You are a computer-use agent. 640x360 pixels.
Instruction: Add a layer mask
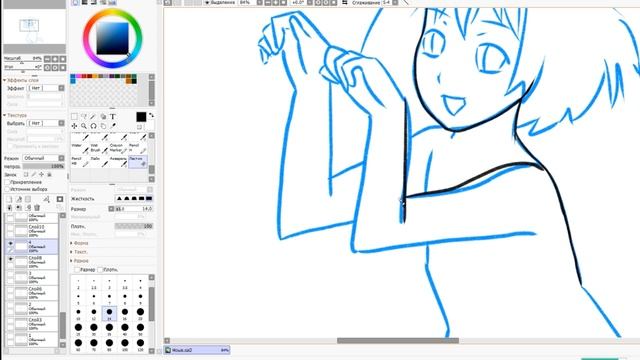(x=60, y=199)
